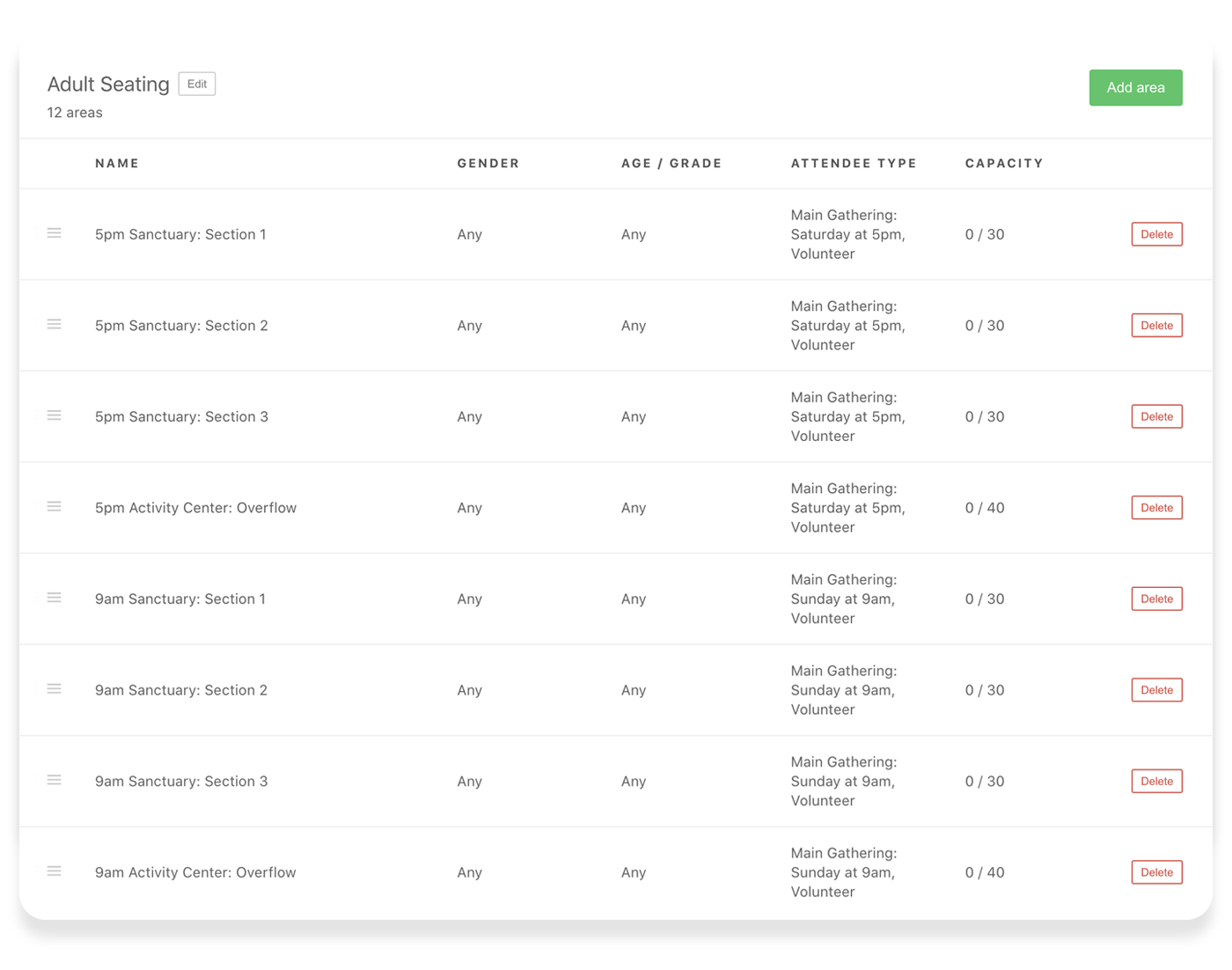Delete the 9am Sanctuary: Section 3 area

click(x=1156, y=781)
